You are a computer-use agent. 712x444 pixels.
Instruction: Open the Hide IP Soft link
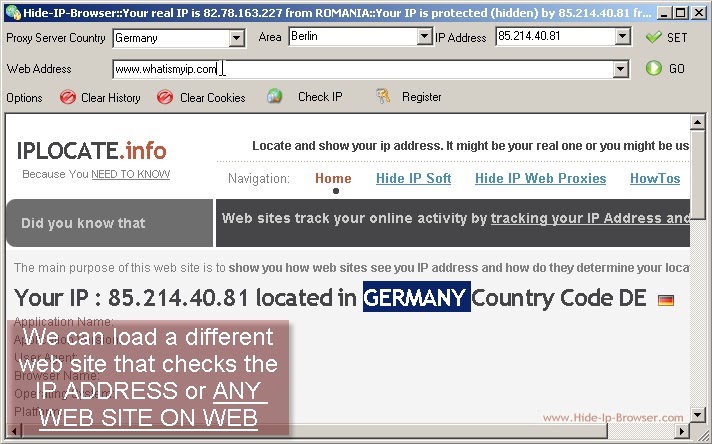coord(414,178)
